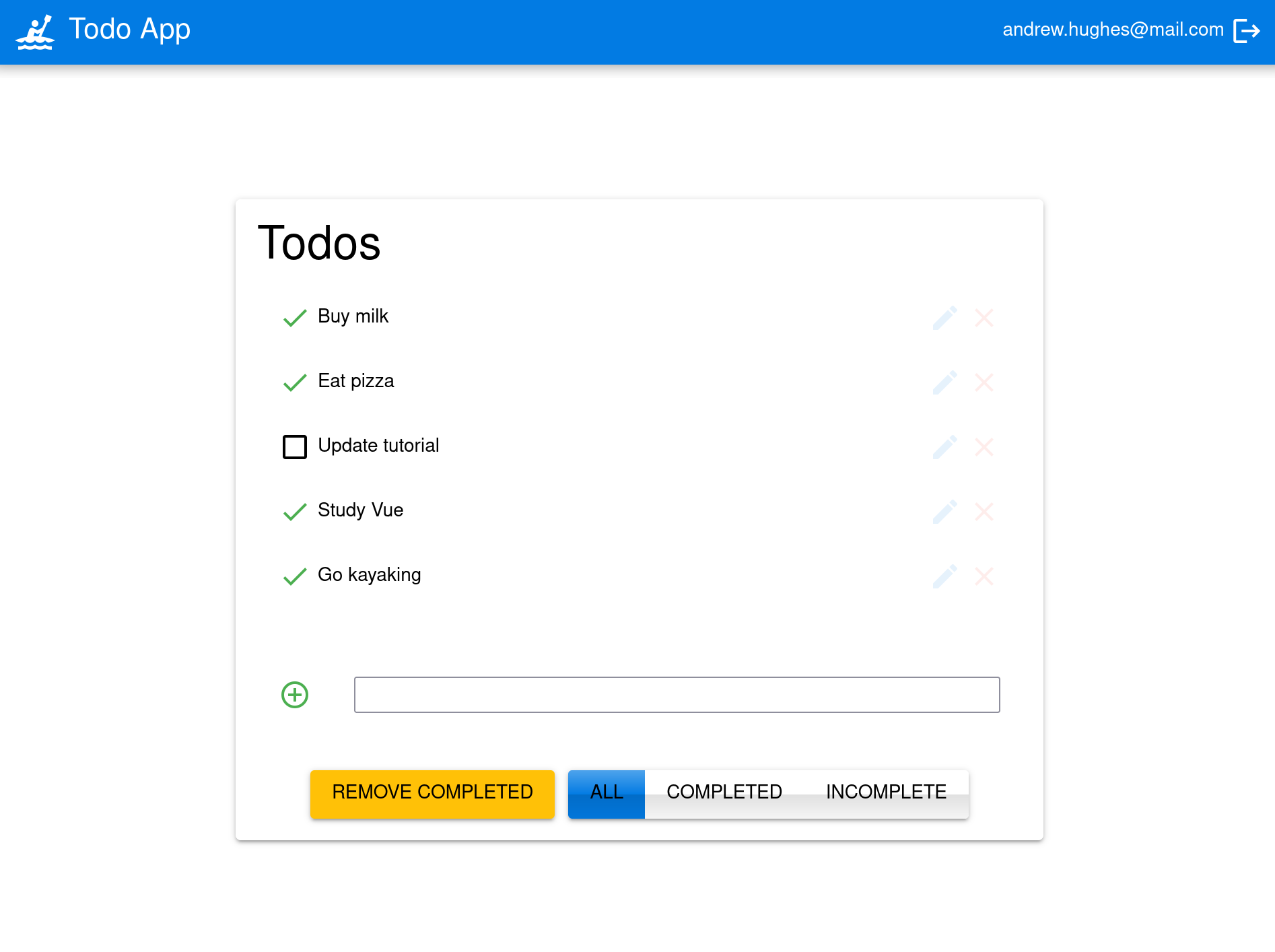Delete the Buy milk todo
Screen dimensions: 1275x952
click(984, 318)
